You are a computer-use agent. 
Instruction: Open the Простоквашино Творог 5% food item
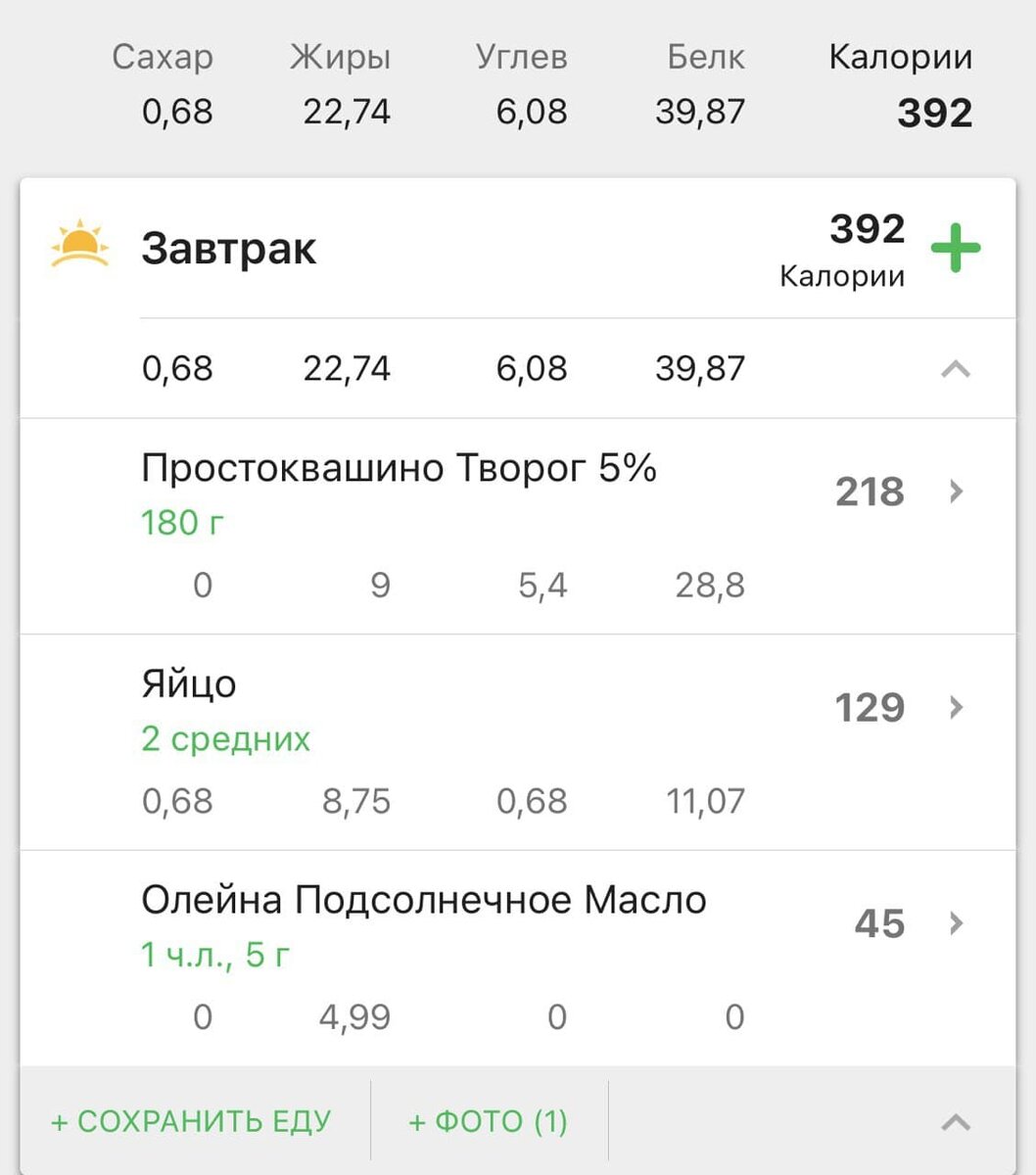(x=517, y=526)
